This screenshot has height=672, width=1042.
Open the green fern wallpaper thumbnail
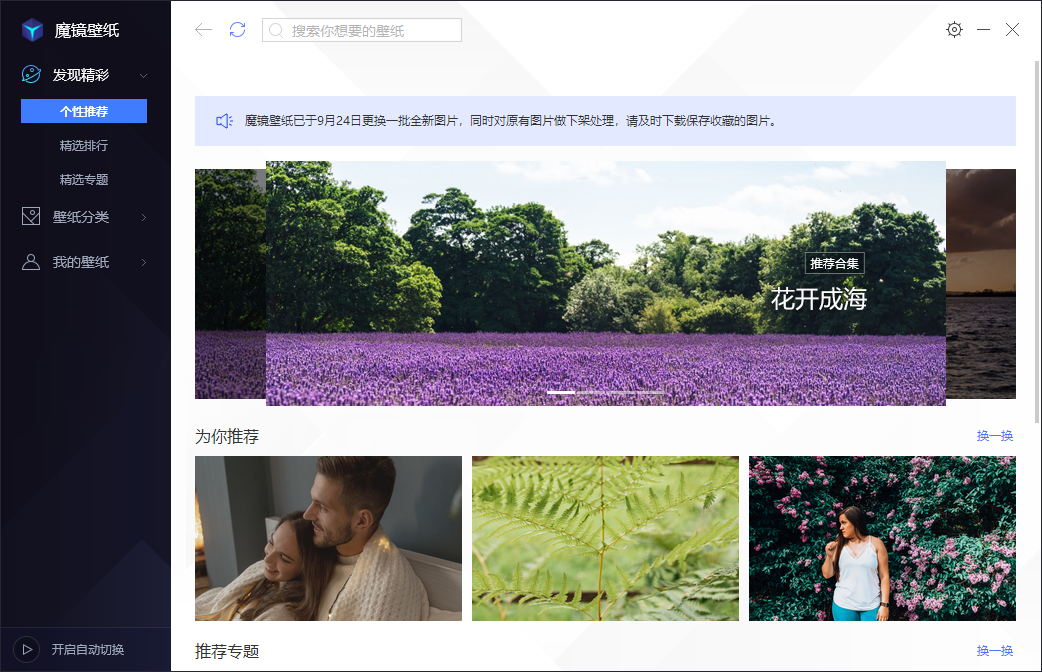point(605,538)
